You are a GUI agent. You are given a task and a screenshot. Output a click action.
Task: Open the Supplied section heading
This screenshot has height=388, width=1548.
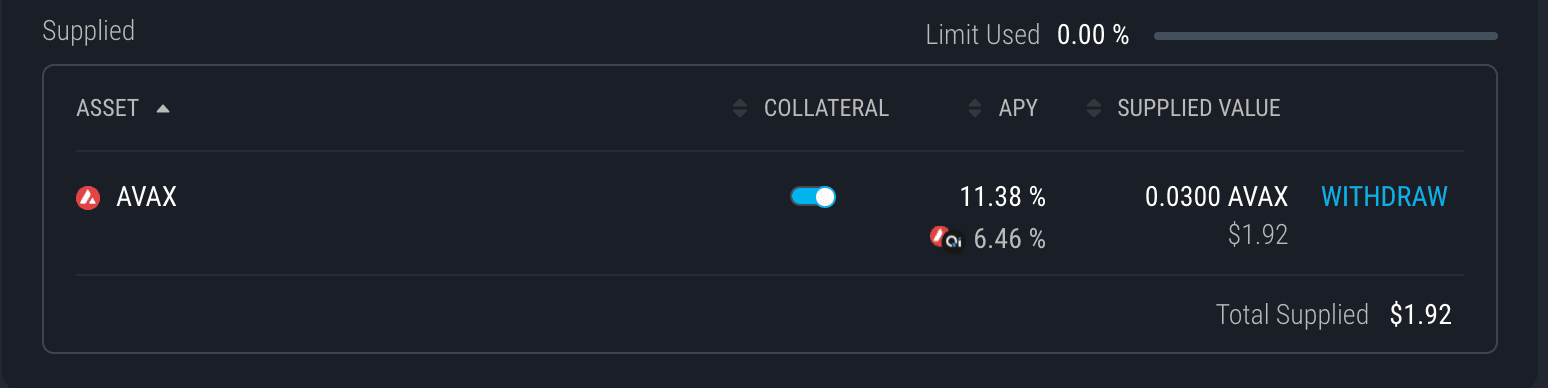88,31
